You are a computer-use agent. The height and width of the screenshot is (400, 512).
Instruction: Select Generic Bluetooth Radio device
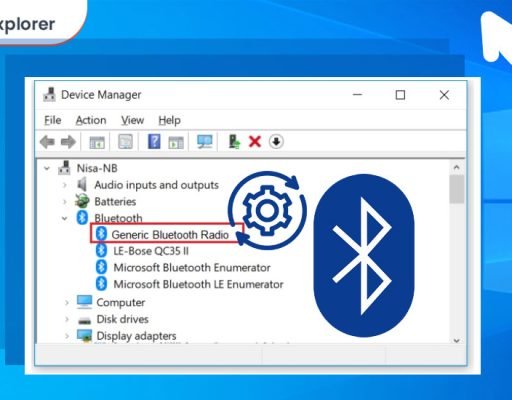pyautogui.click(x=170, y=235)
